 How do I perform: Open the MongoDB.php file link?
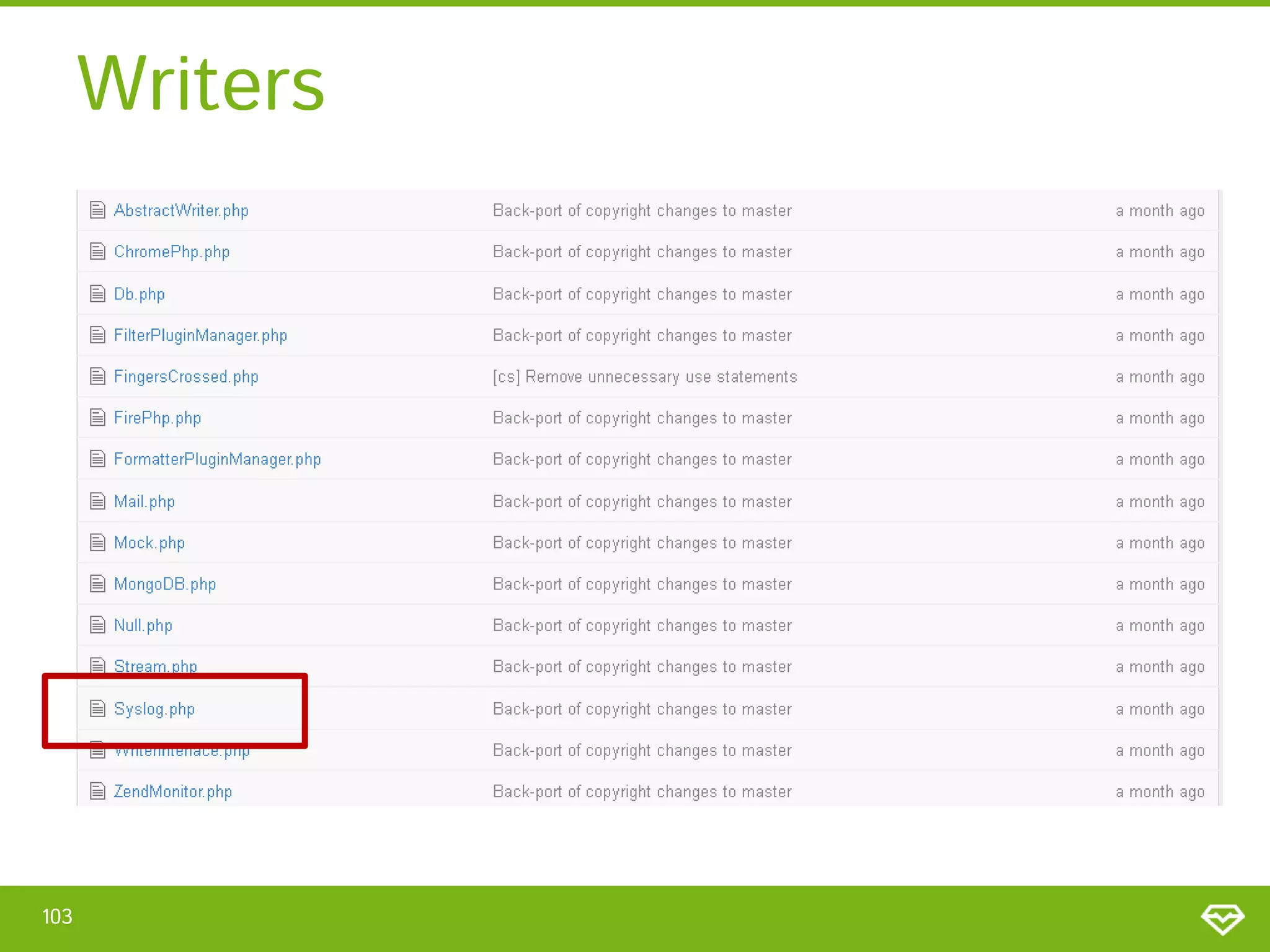165,584
